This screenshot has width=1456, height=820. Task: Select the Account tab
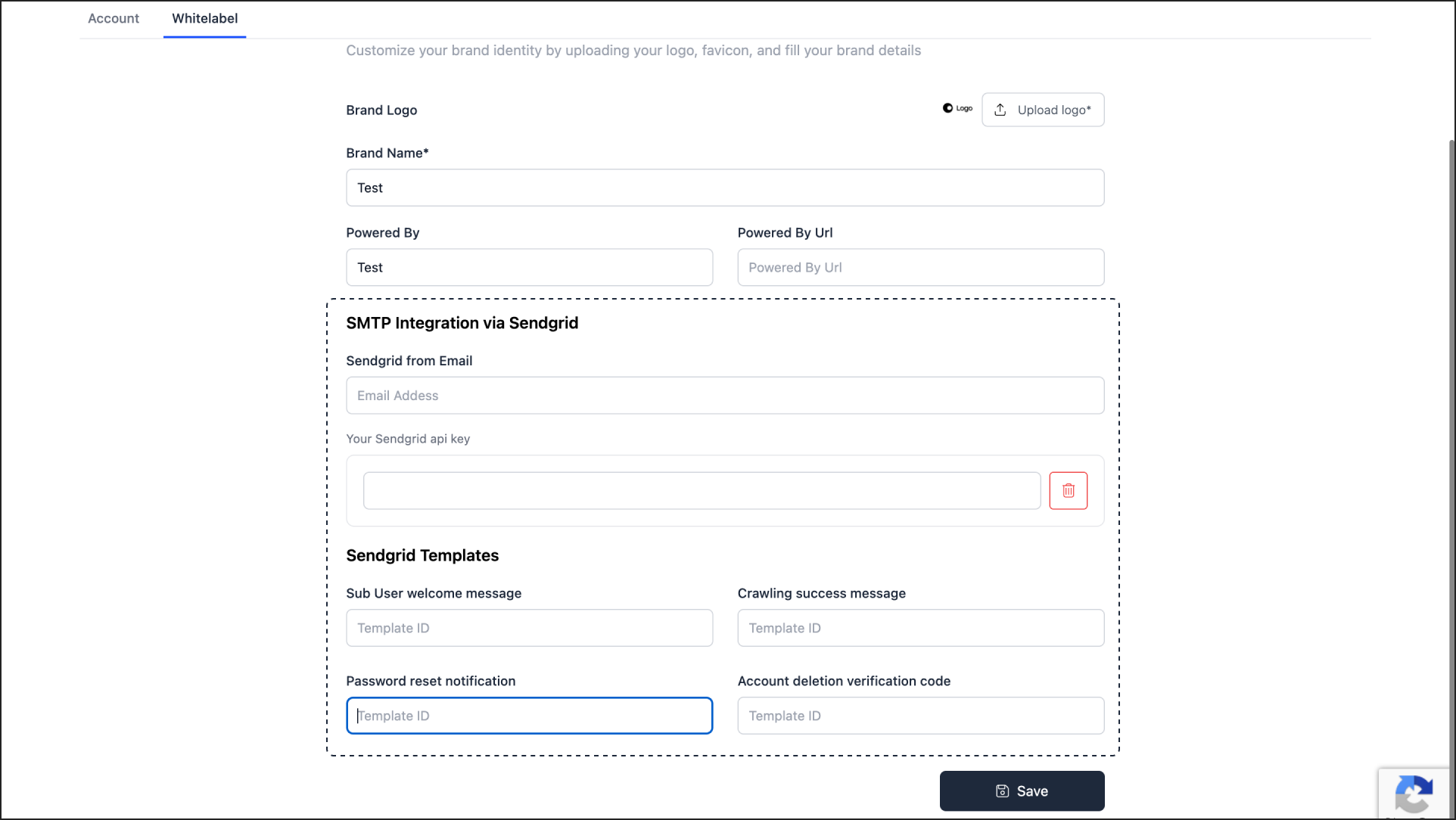click(113, 18)
